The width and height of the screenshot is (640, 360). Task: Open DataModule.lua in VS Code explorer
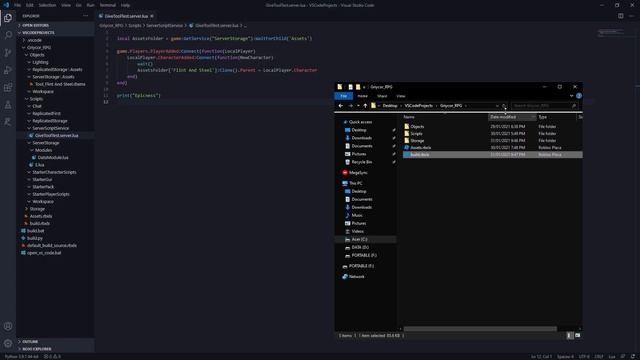click(53, 158)
